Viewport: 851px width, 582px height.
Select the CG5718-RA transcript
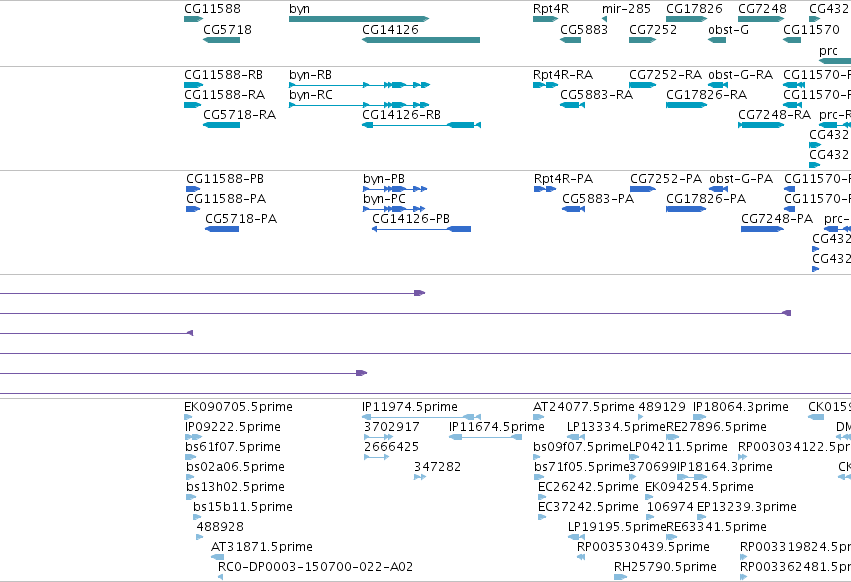pos(221,125)
